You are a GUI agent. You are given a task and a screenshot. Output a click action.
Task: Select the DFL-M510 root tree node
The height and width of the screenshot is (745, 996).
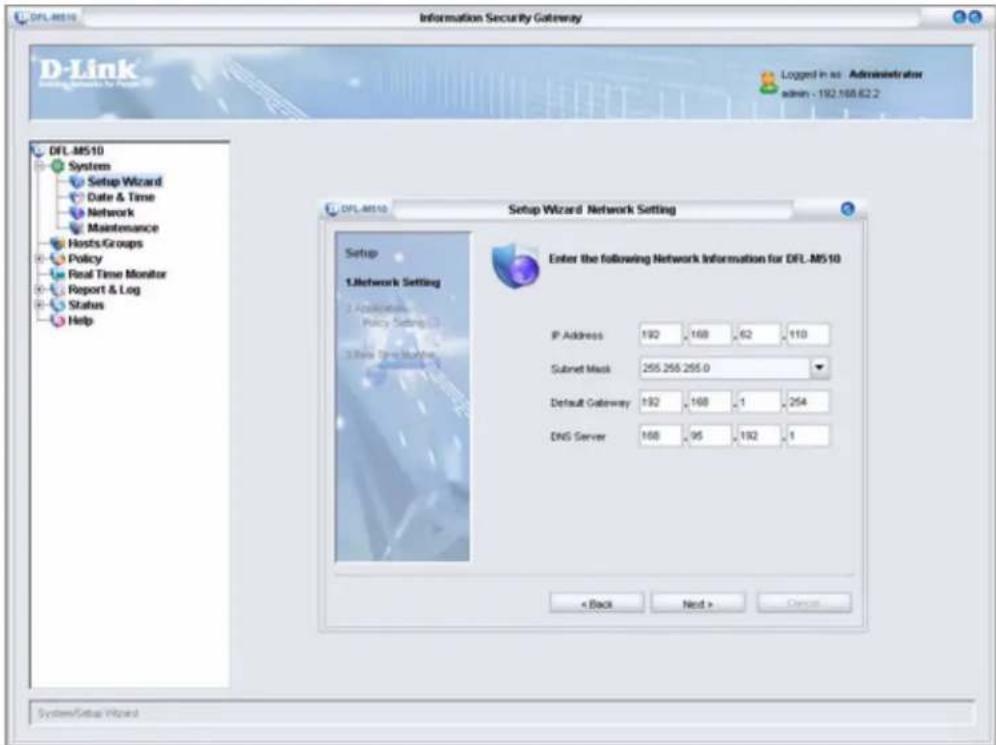(76, 151)
